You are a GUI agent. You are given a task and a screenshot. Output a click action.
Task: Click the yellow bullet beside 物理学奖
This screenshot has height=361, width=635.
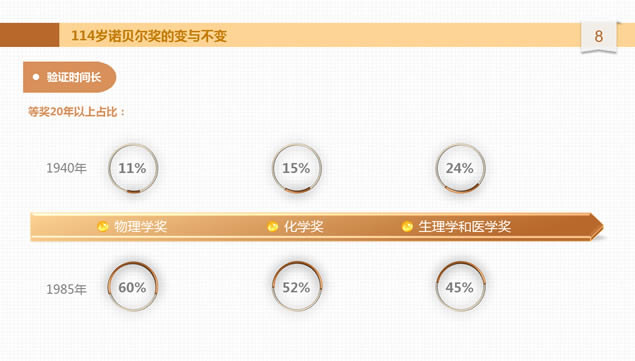coord(103,226)
